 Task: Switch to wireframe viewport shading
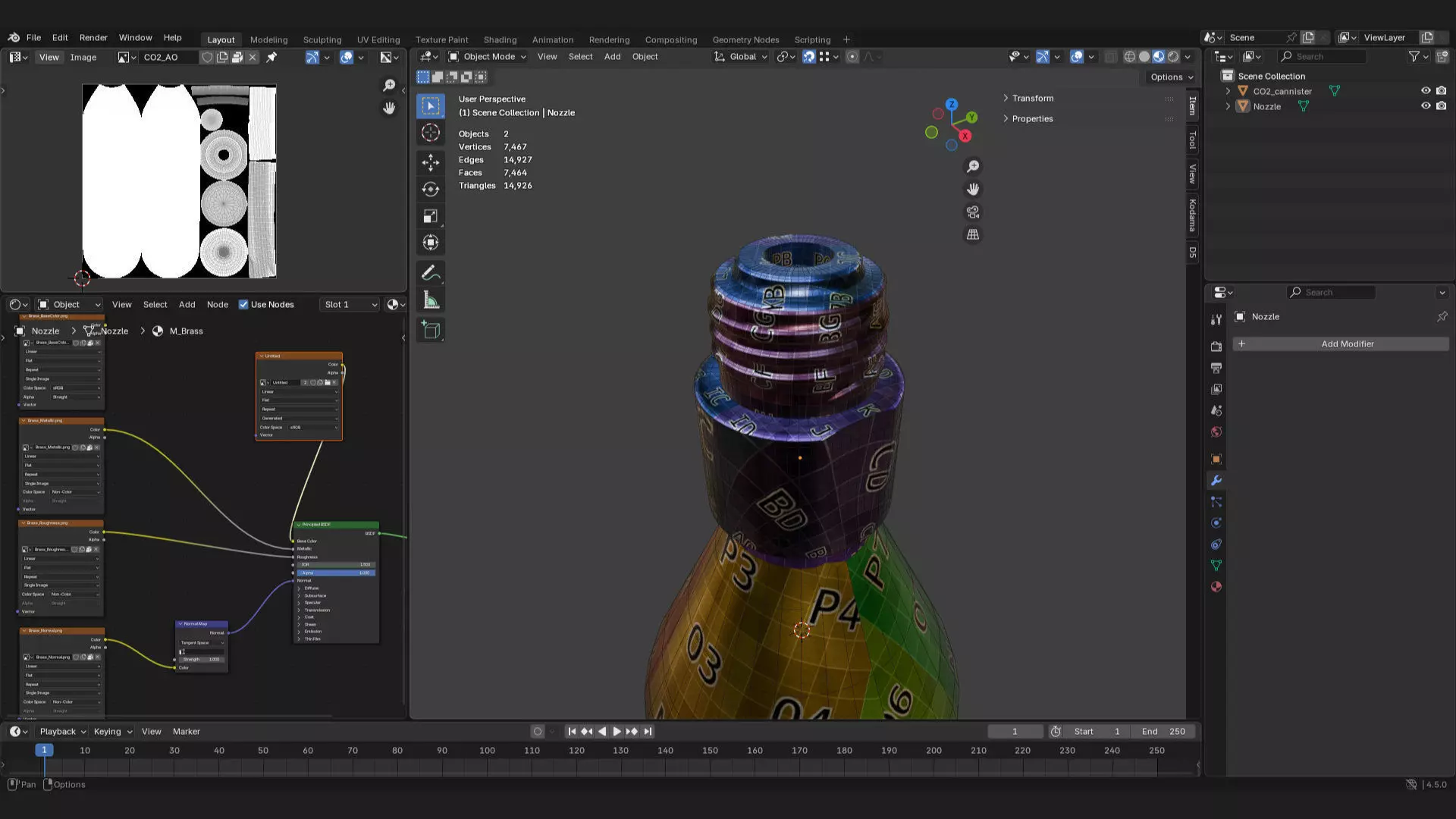coord(1130,57)
